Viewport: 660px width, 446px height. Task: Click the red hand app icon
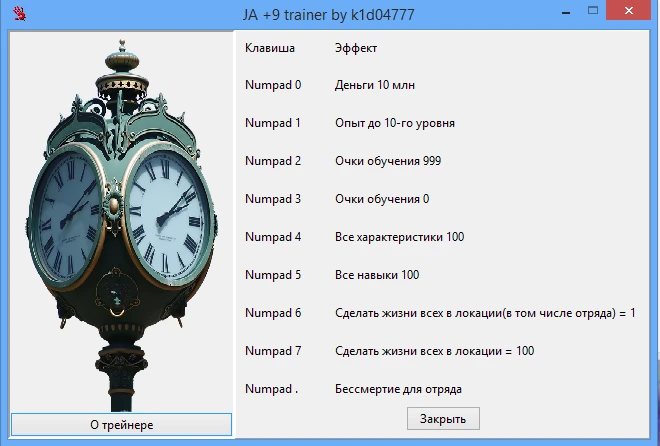19,13
